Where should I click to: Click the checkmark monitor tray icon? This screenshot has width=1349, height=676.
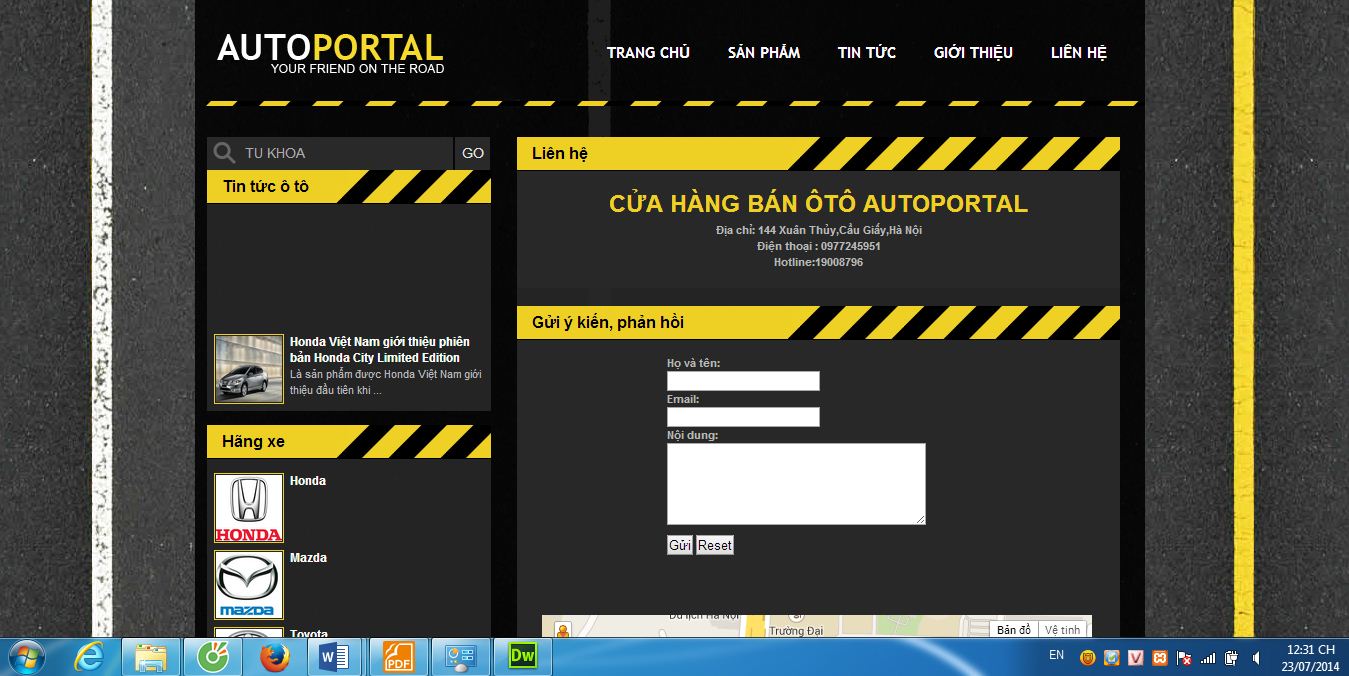coord(1112,658)
